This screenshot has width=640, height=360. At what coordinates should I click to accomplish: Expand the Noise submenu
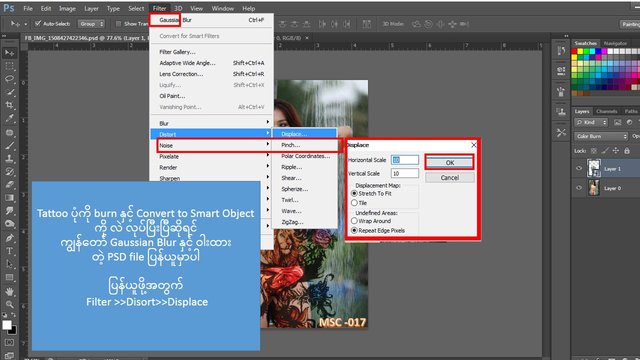(211, 145)
